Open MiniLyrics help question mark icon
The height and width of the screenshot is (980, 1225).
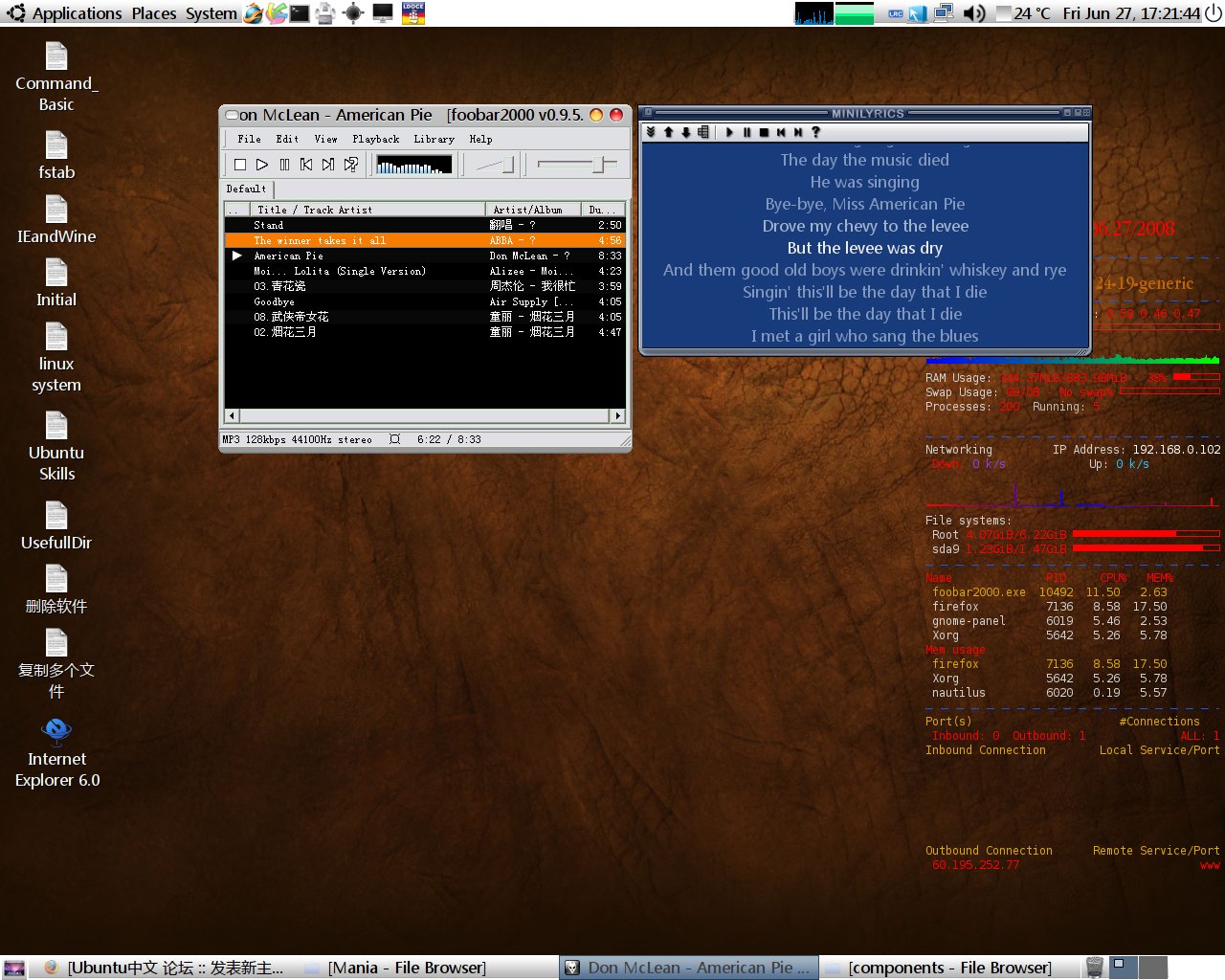pos(815,132)
